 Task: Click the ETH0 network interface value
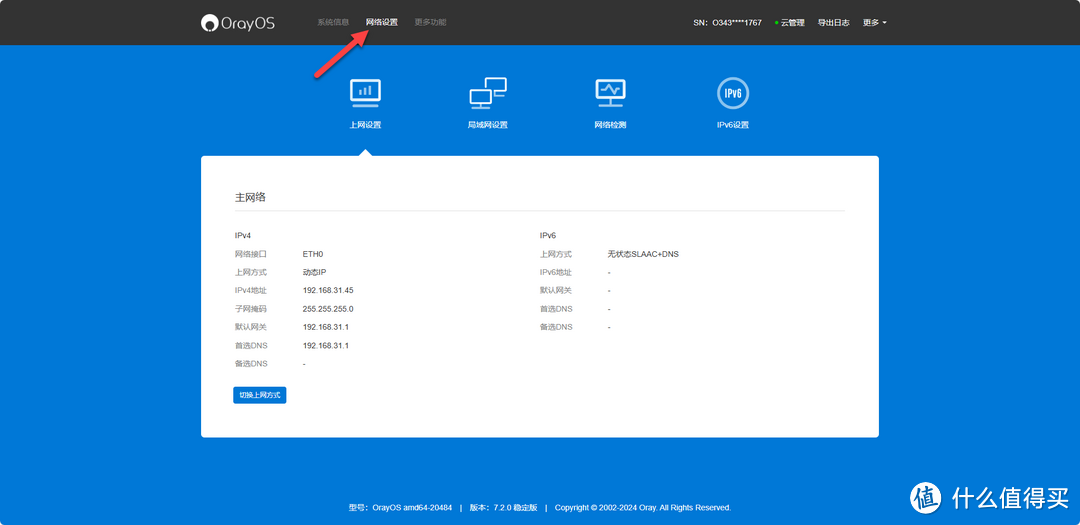point(313,254)
